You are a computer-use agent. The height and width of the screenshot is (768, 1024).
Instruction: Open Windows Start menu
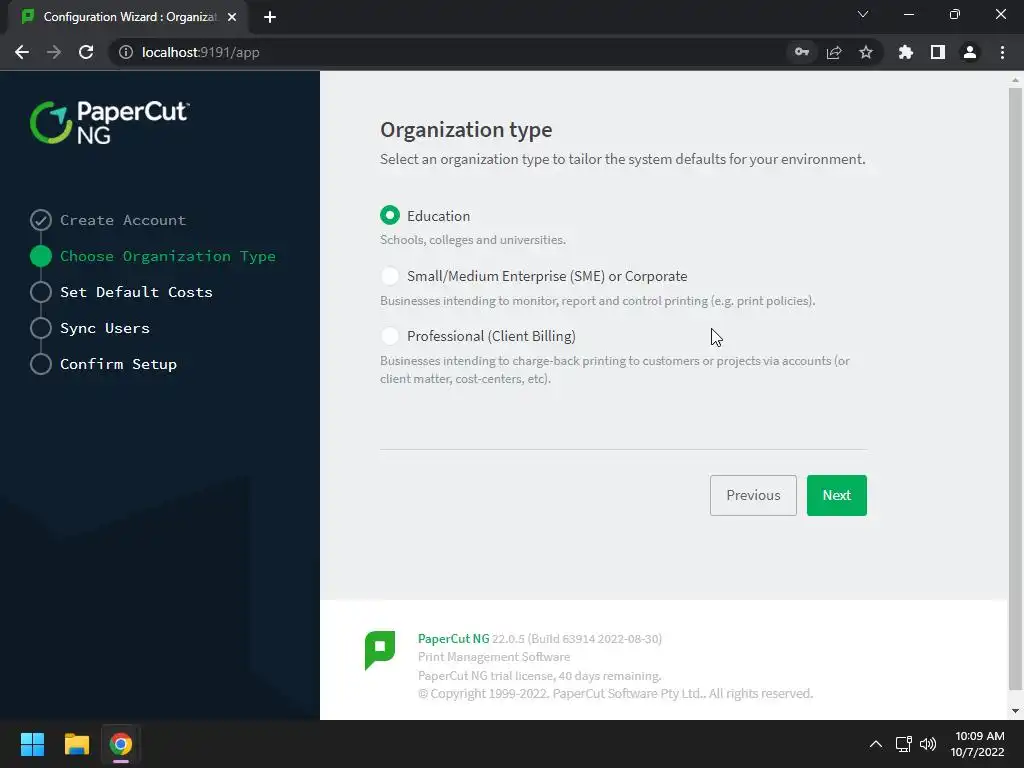click(32, 744)
